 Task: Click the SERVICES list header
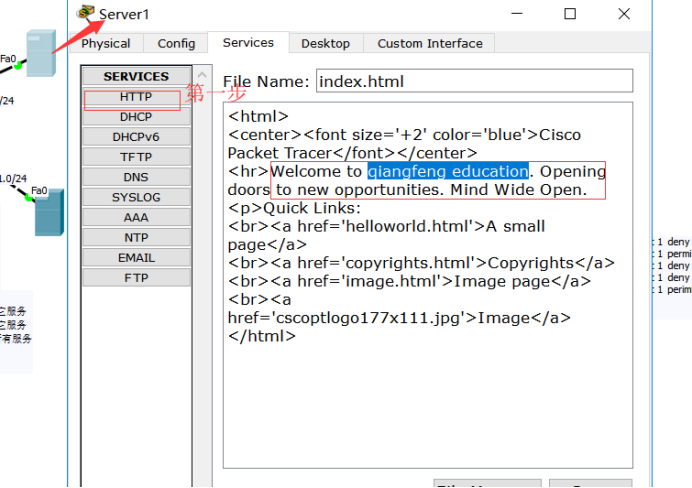tap(136, 76)
